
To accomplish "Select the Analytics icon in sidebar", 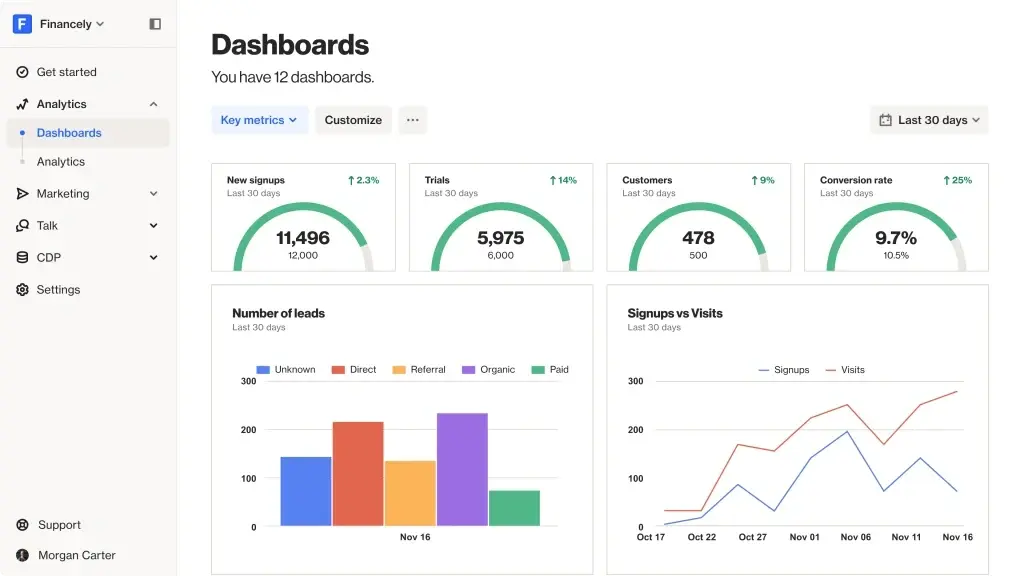I will point(22,104).
